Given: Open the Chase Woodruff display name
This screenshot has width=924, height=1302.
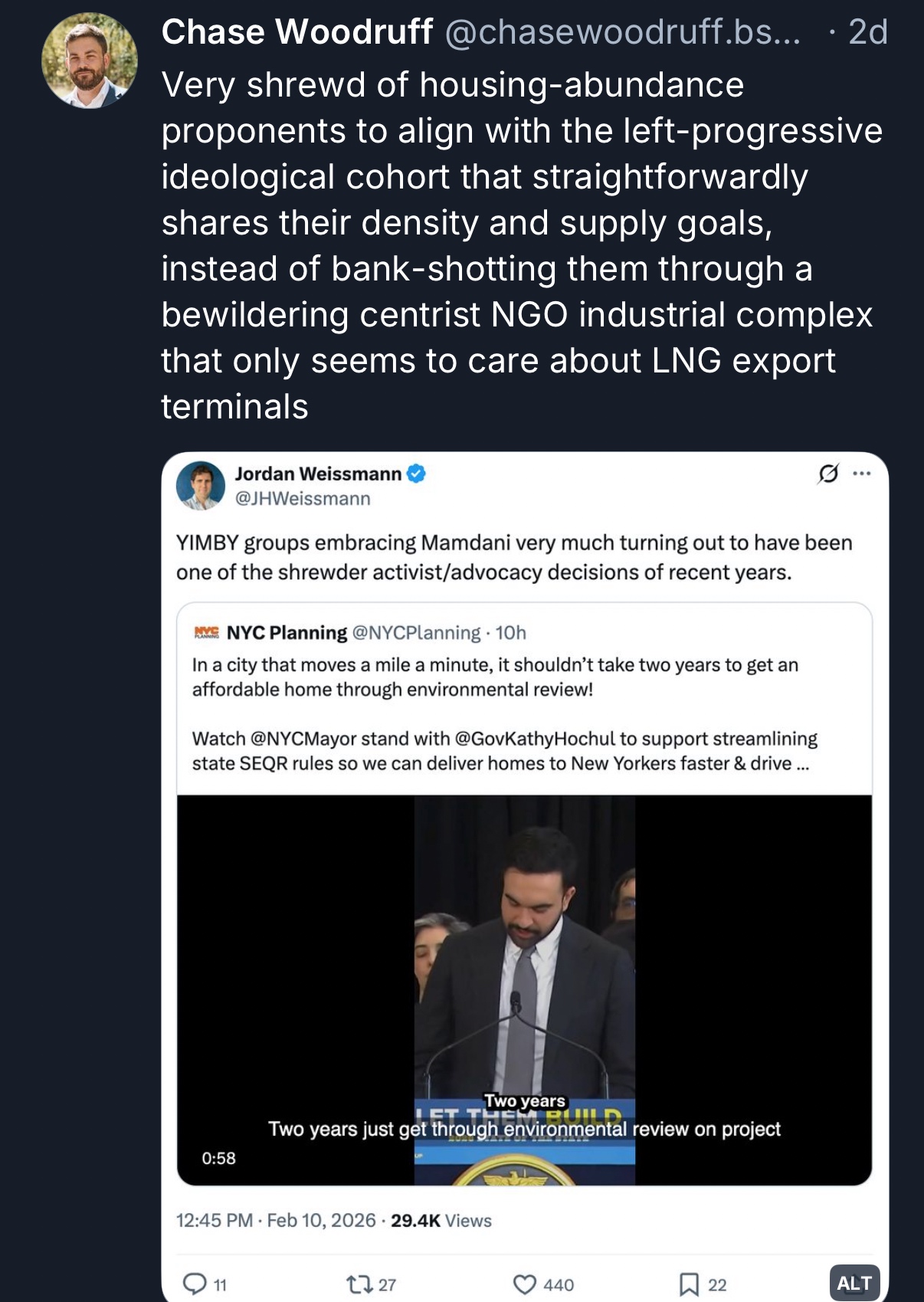Looking at the screenshot, I should (297, 32).
